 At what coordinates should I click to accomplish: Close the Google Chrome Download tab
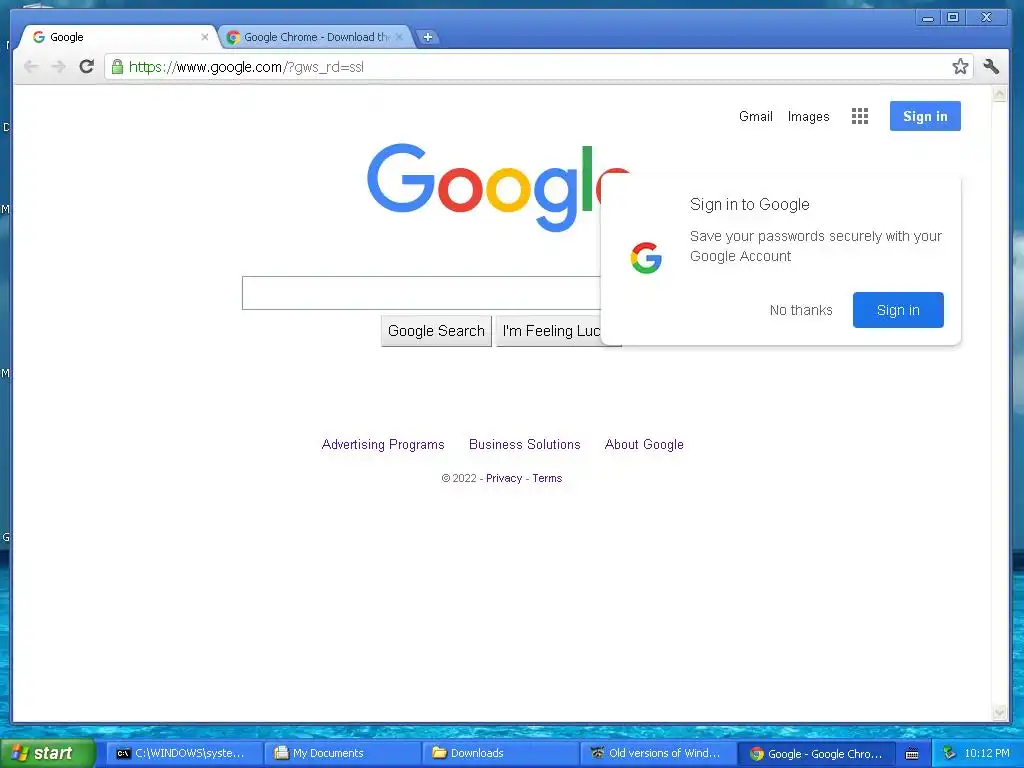click(399, 37)
